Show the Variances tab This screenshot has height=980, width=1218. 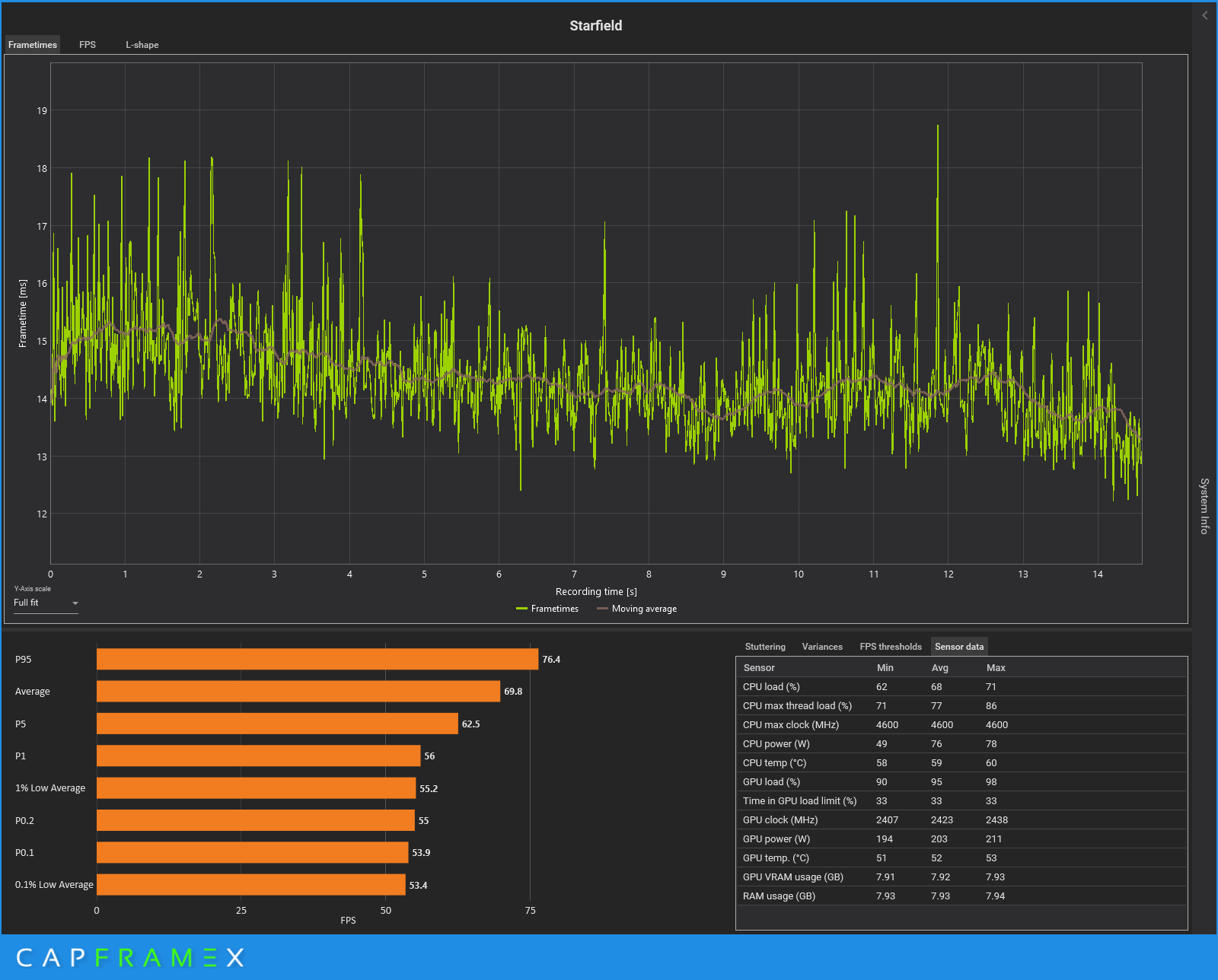[822, 647]
